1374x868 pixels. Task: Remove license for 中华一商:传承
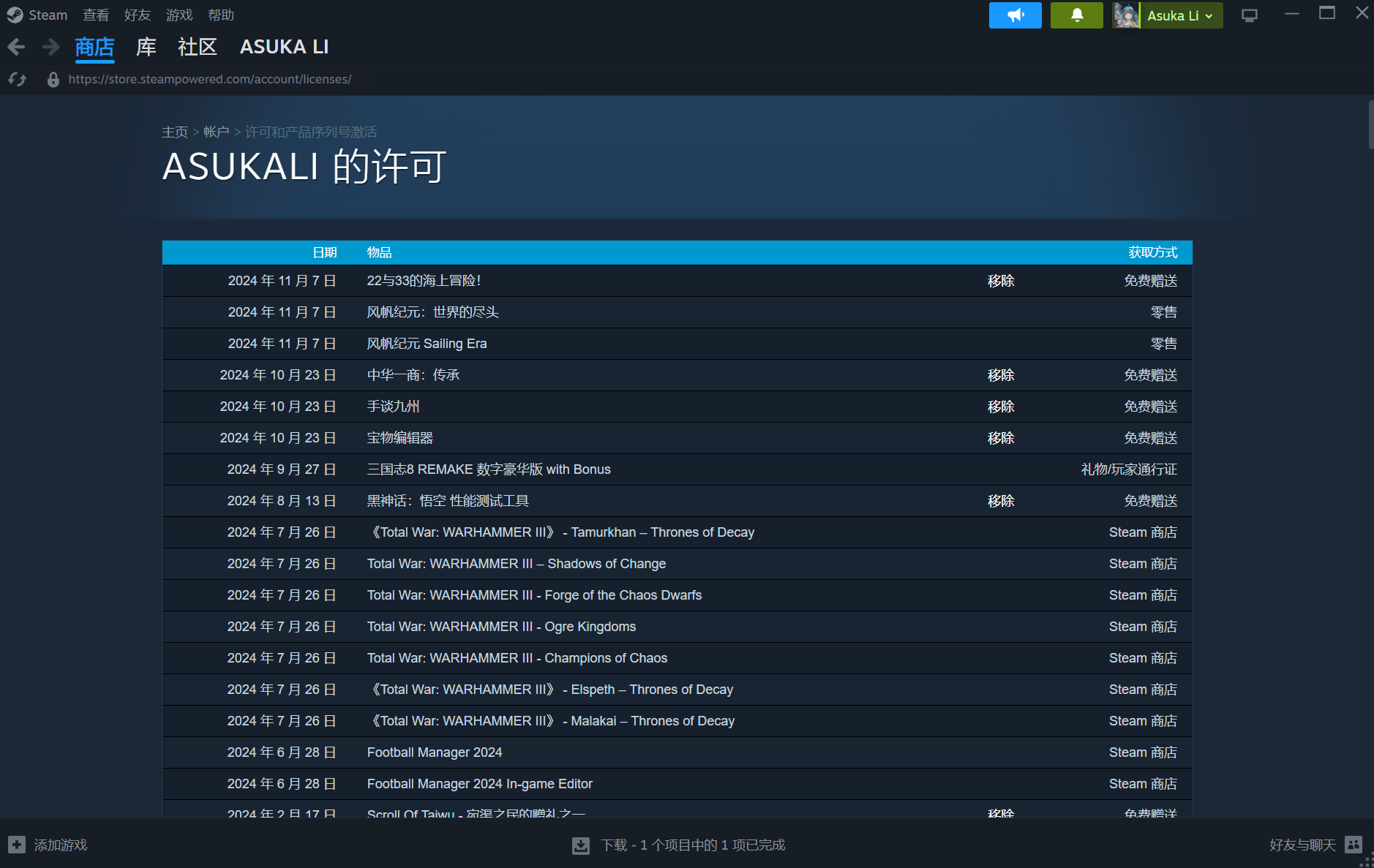1001,375
